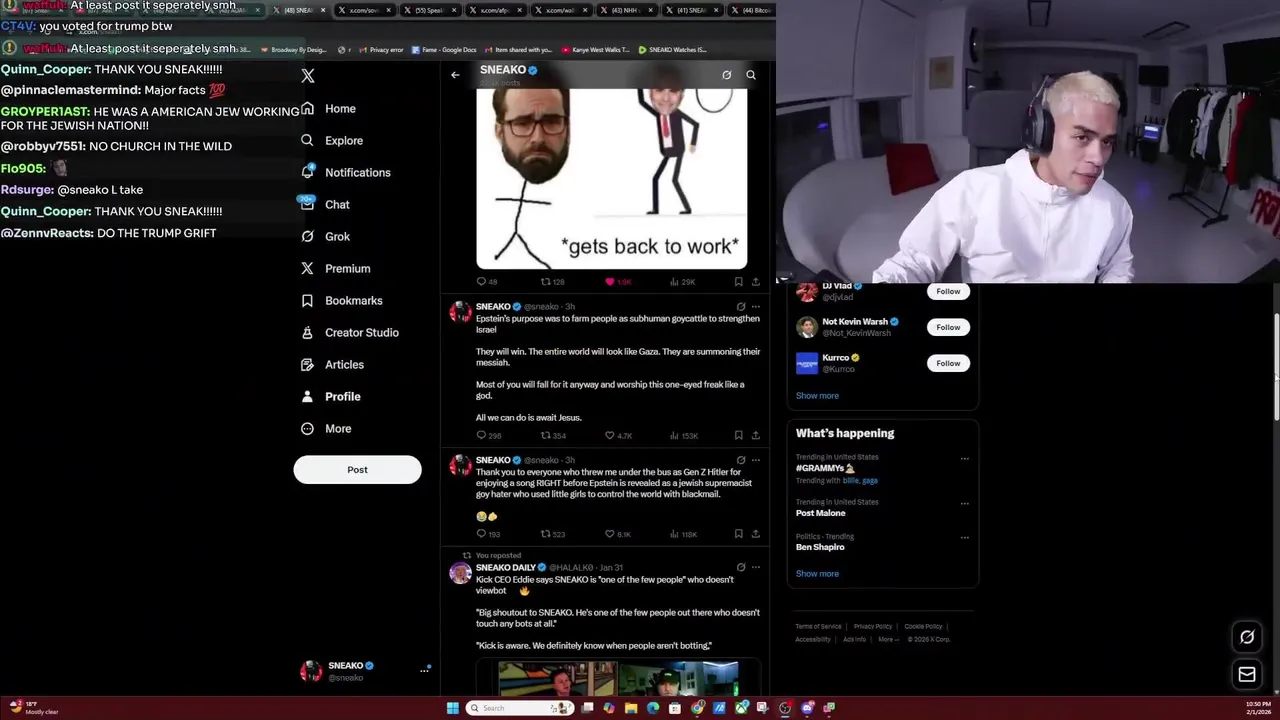Open Home in the X sidebar
The width and height of the screenshot is (1280, 720).
click(329, 108)
